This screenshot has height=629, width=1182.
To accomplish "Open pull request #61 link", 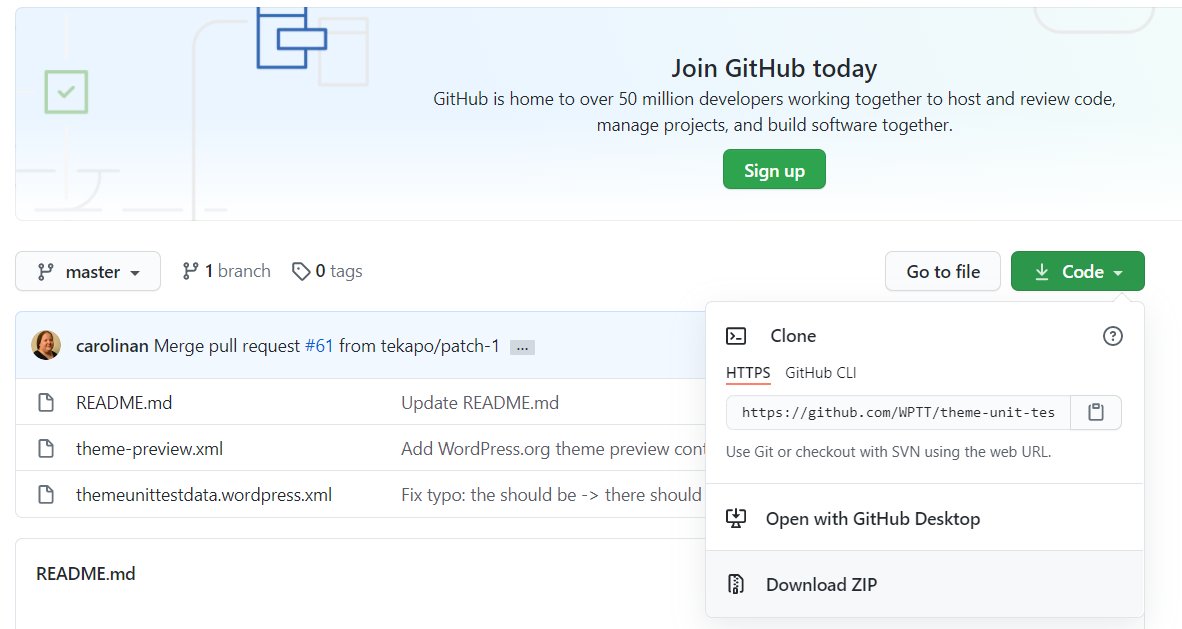I will [x=319, y=346].
